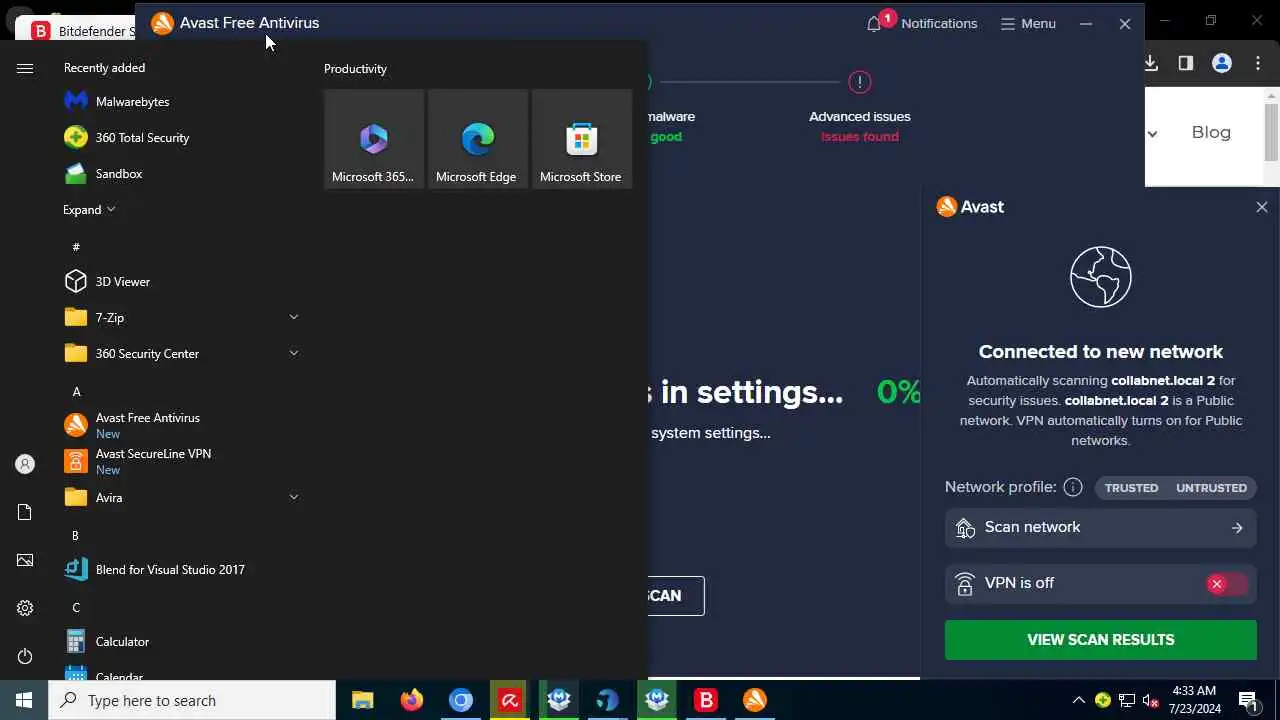
Task: Open Bitdefender from the taskbar
Action: [706, 700]
